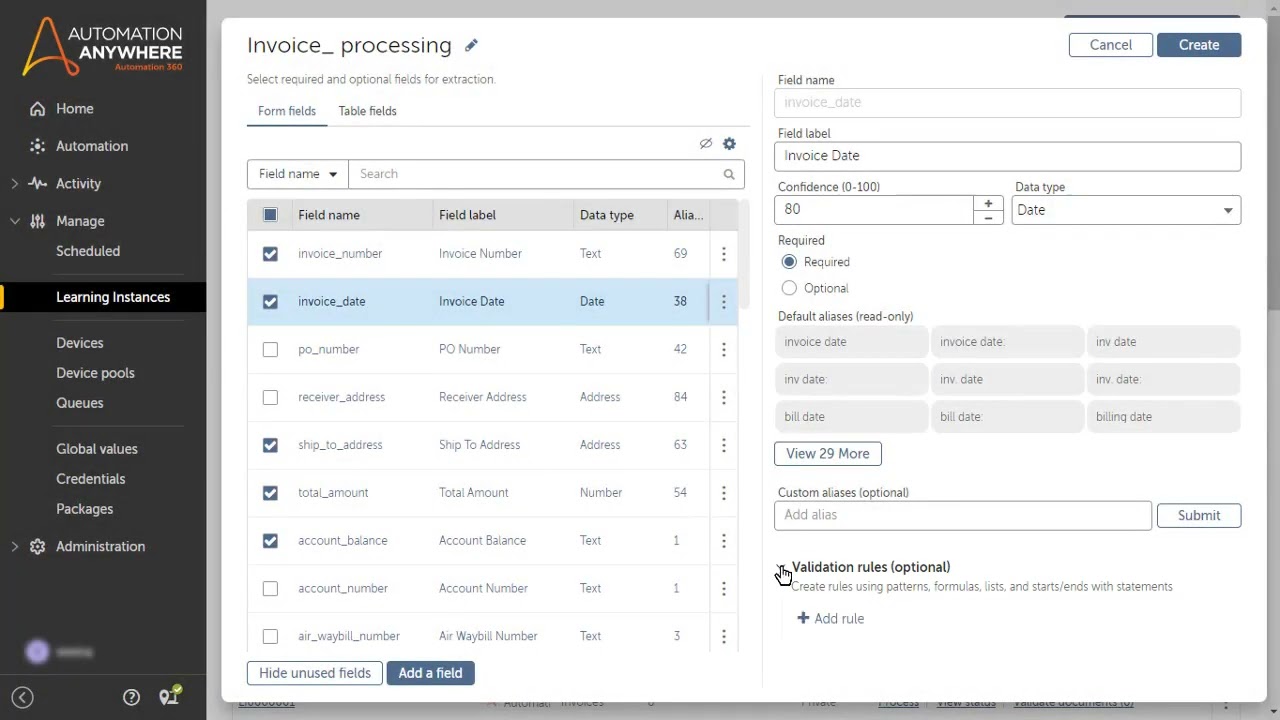This screenshot has width=1280, height=720.
Task: Click the Add rule link
Action: click(831, 619)
